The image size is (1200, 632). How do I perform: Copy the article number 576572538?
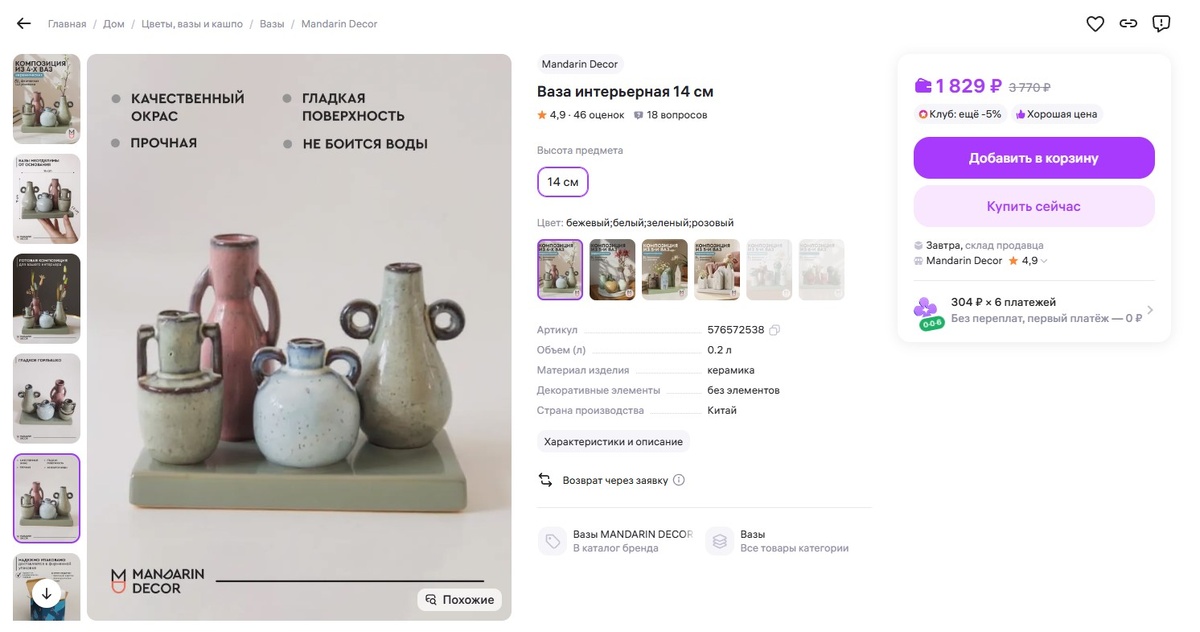[775, 330]
